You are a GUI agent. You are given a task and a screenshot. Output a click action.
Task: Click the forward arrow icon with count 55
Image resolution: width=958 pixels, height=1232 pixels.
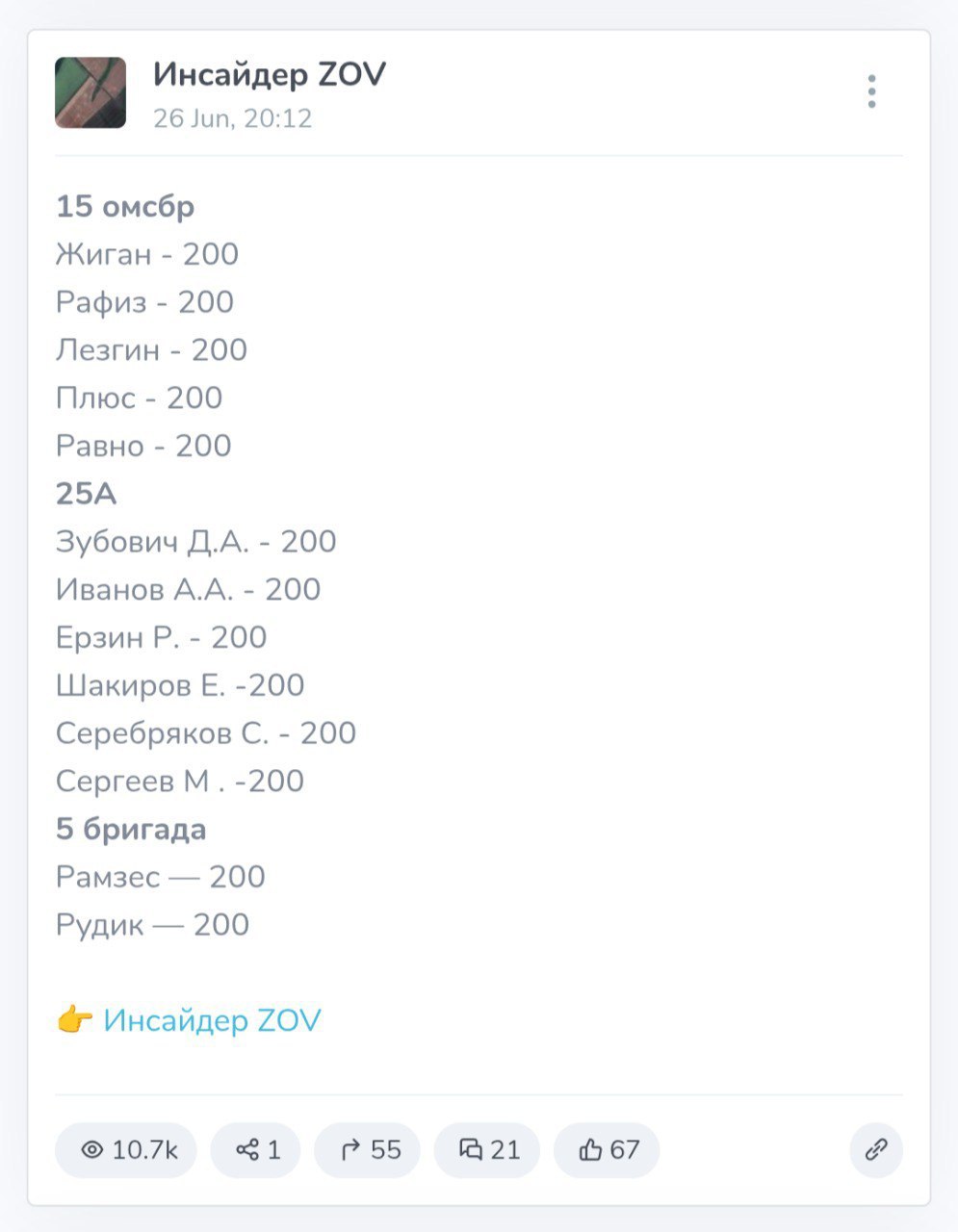pyautogui.click(x=350, y=1149)
